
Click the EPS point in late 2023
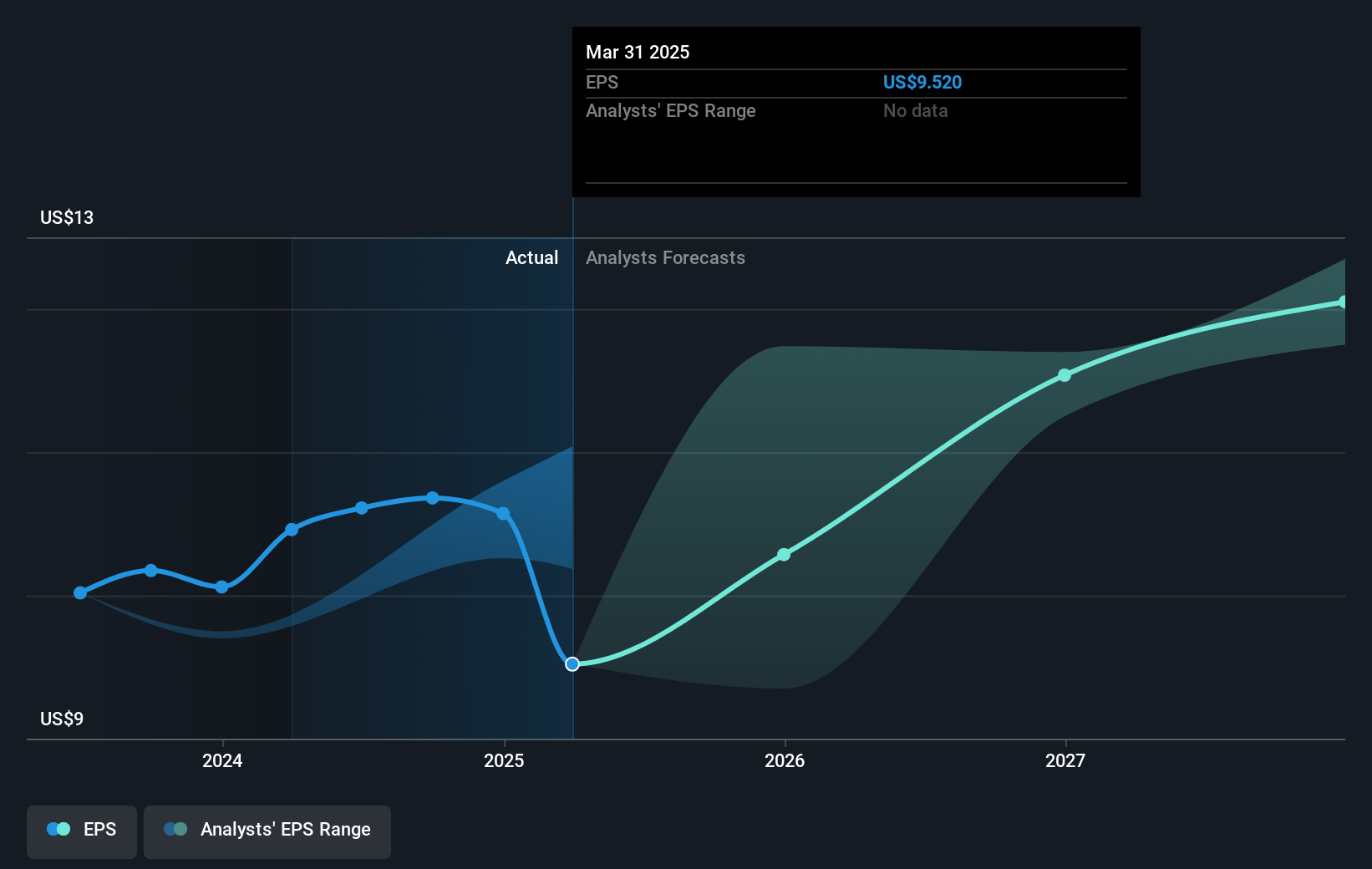point(150,571)
